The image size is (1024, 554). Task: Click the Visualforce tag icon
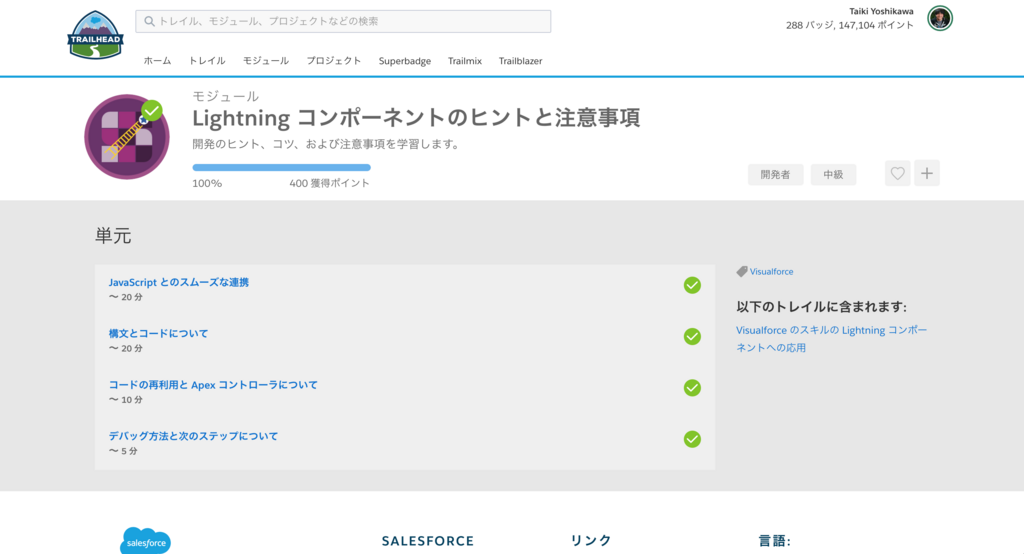(x=742, y=271)
